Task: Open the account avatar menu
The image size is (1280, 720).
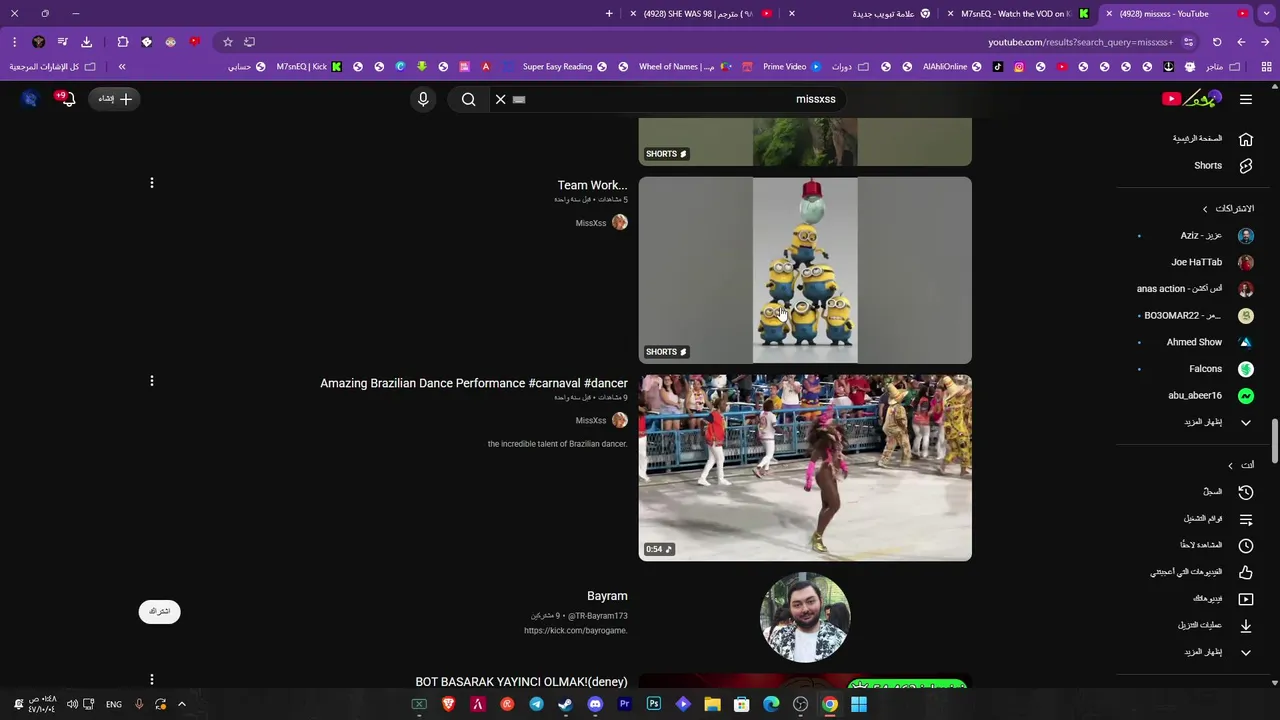Action: [x=29, y=99]
